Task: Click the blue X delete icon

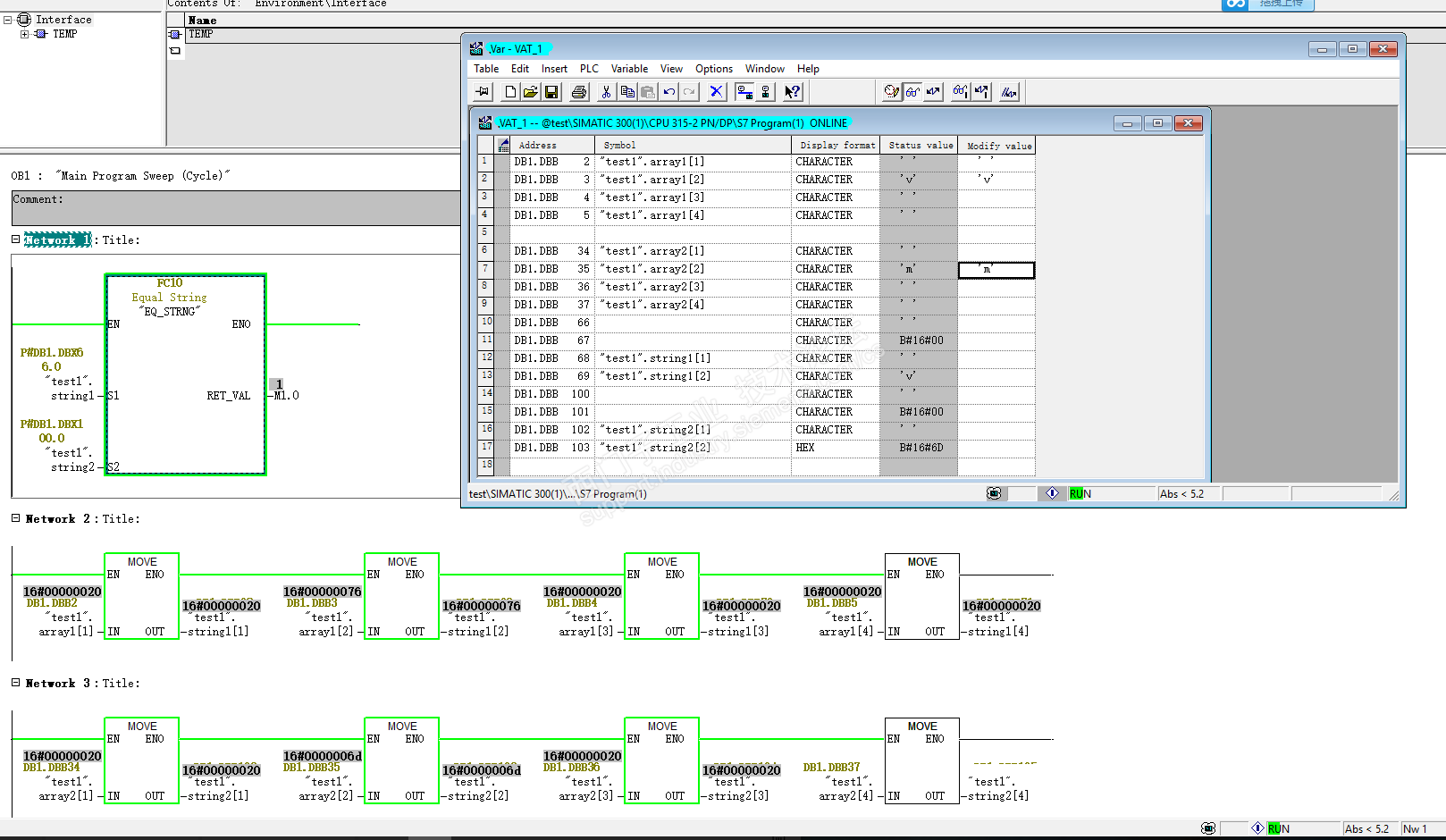Action: [x=716, y=92]
